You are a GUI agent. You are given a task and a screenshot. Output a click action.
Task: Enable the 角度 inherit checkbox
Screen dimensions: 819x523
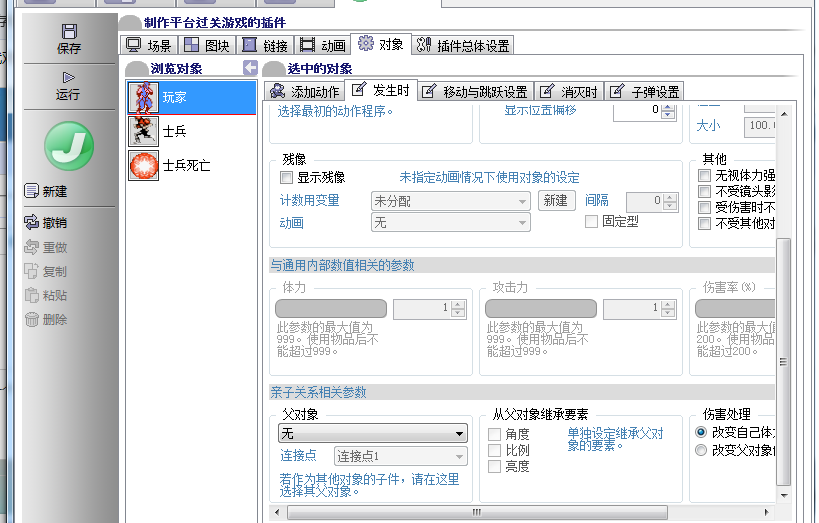pyautogui.click(x=494, y=434)
